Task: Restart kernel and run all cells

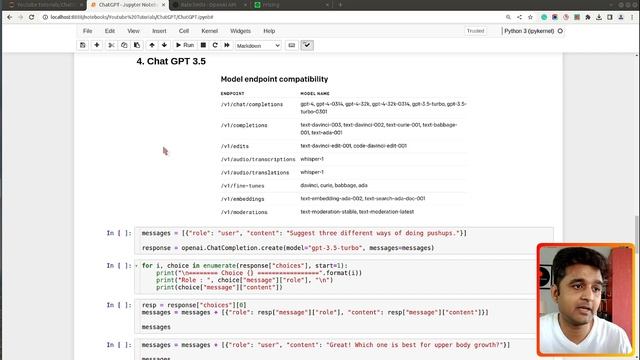Action: click(x=227, y=45)
